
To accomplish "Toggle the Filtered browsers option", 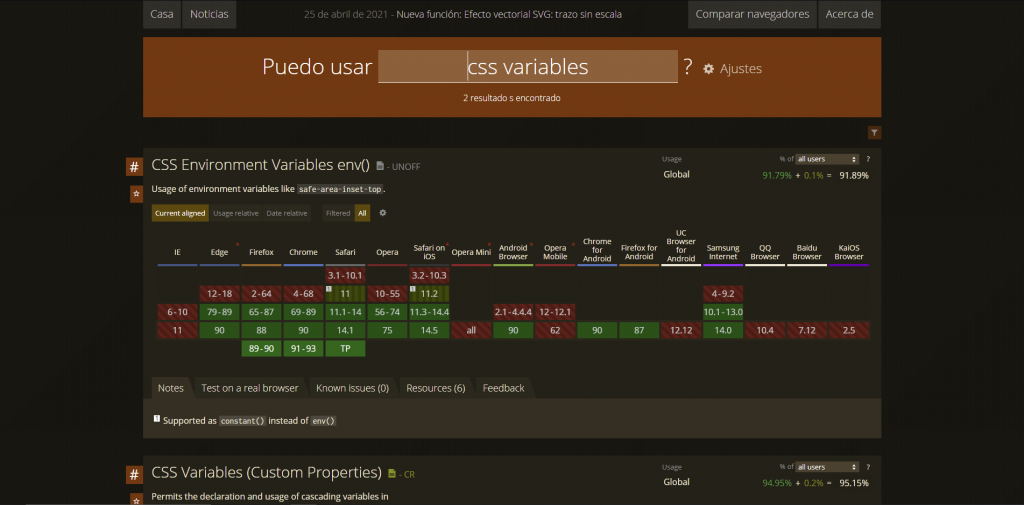I will point(338,213).
